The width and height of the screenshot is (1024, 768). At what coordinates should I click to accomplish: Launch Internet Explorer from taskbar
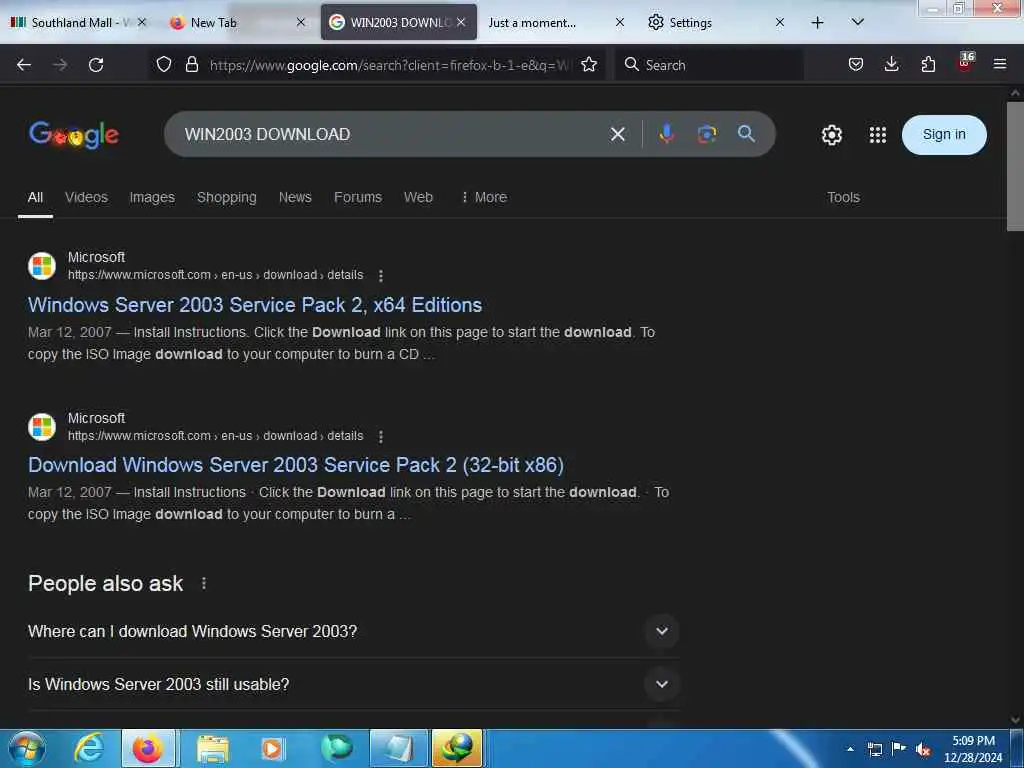click(89, 748)
